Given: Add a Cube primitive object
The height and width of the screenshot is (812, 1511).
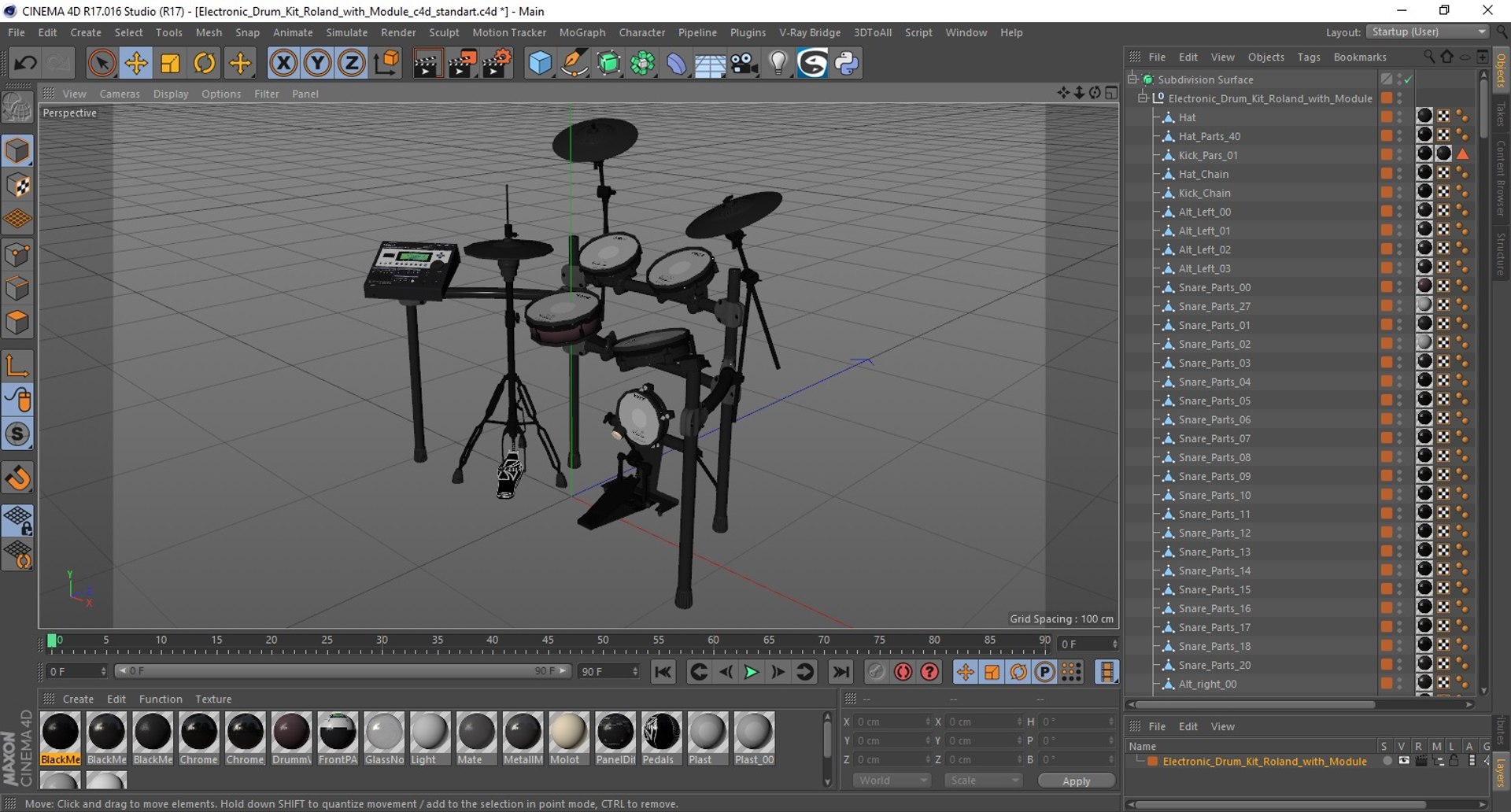Looking at the screenshot, I should pos(540,63).
